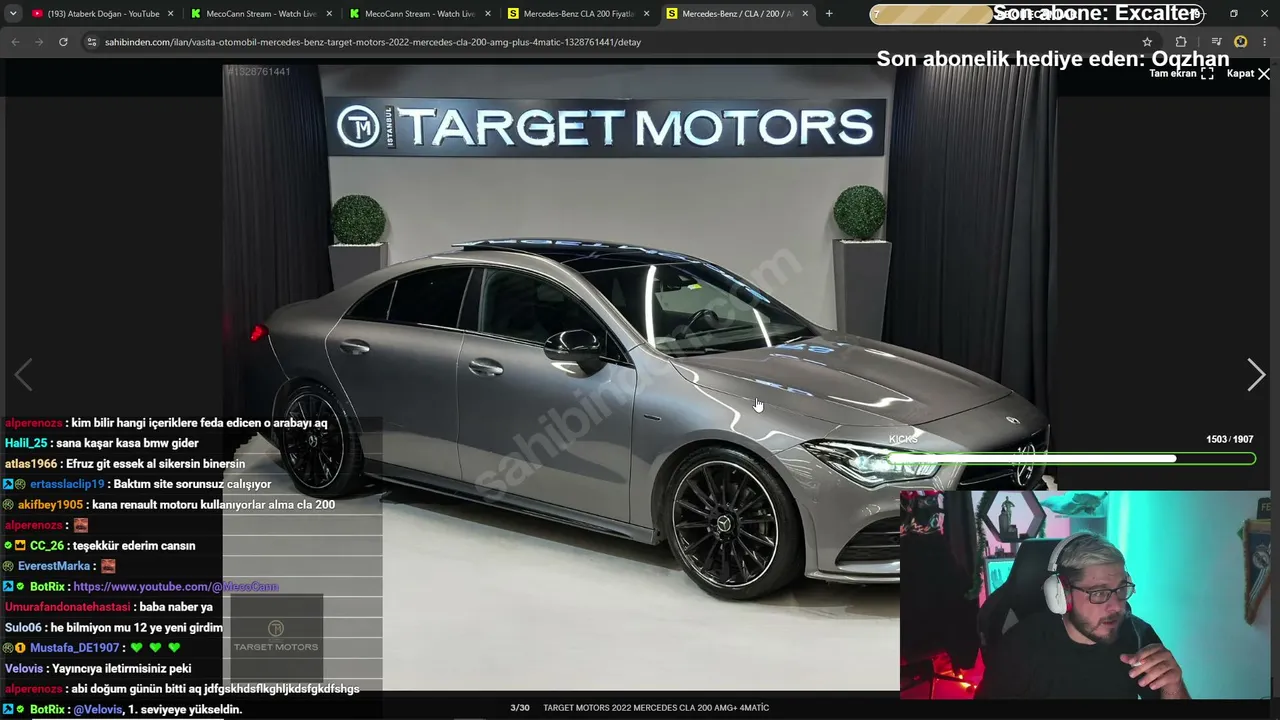
Task: Go forward in browser history
Action: pyautogui.click(x=39, y=42)
